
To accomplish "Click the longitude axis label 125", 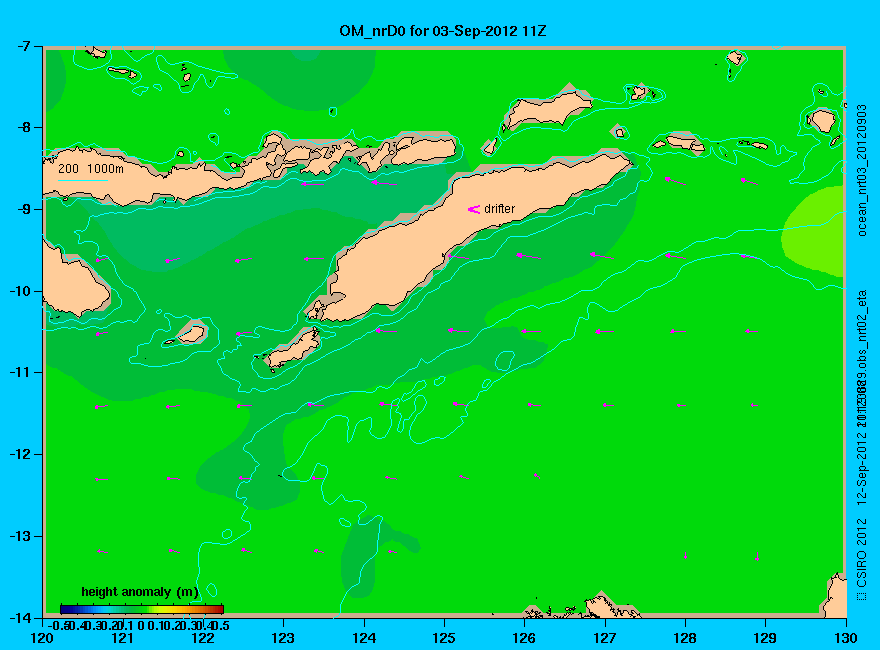I will pyautogui.click(x=444, y=638).
